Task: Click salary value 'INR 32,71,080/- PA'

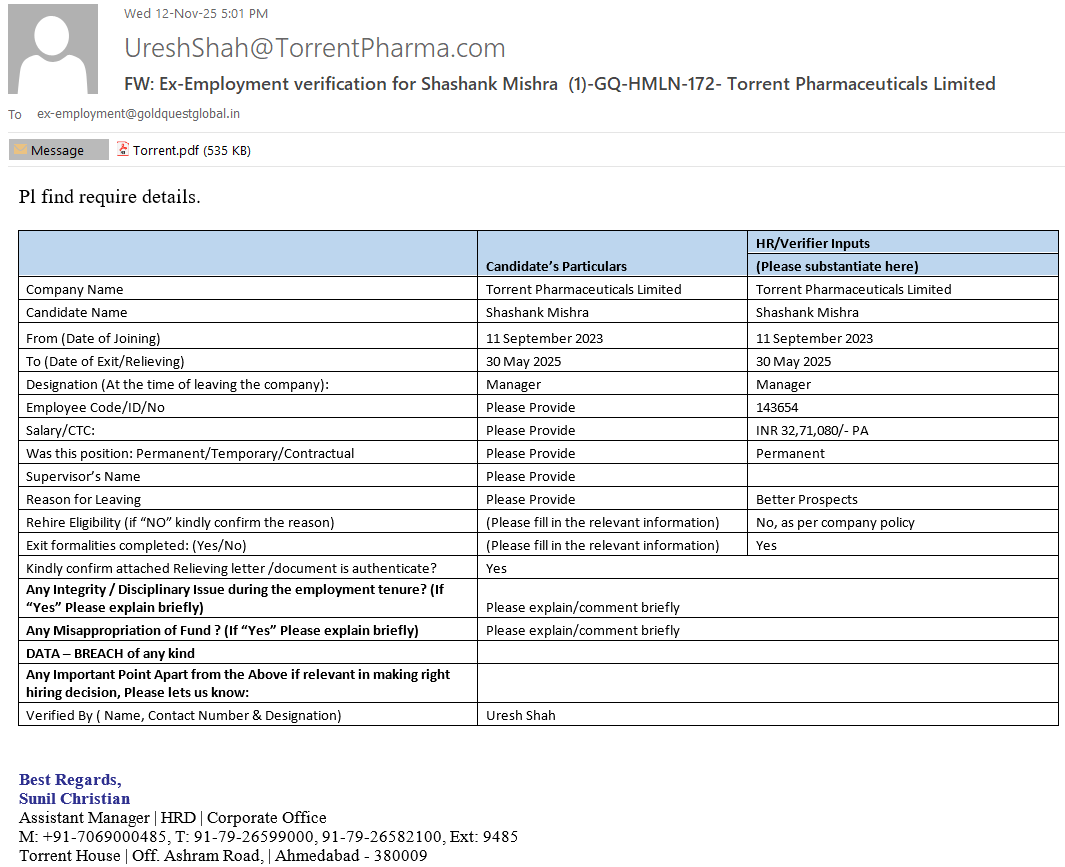Action: pos(812,431)
